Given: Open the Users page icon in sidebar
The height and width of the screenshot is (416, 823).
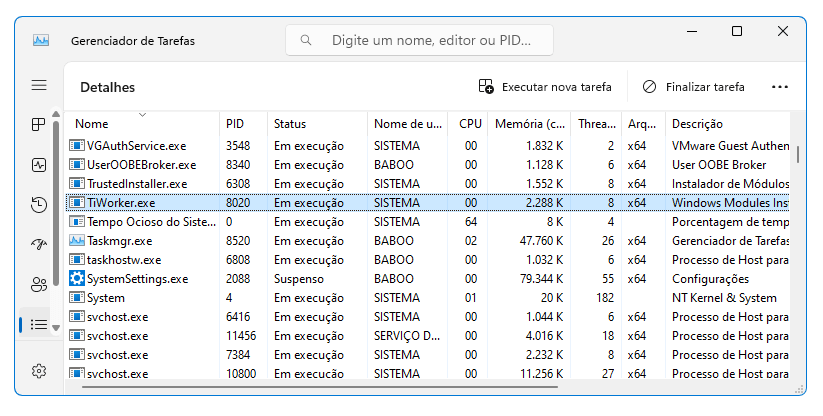Looking at the screenshot, I should pos(39,285).
